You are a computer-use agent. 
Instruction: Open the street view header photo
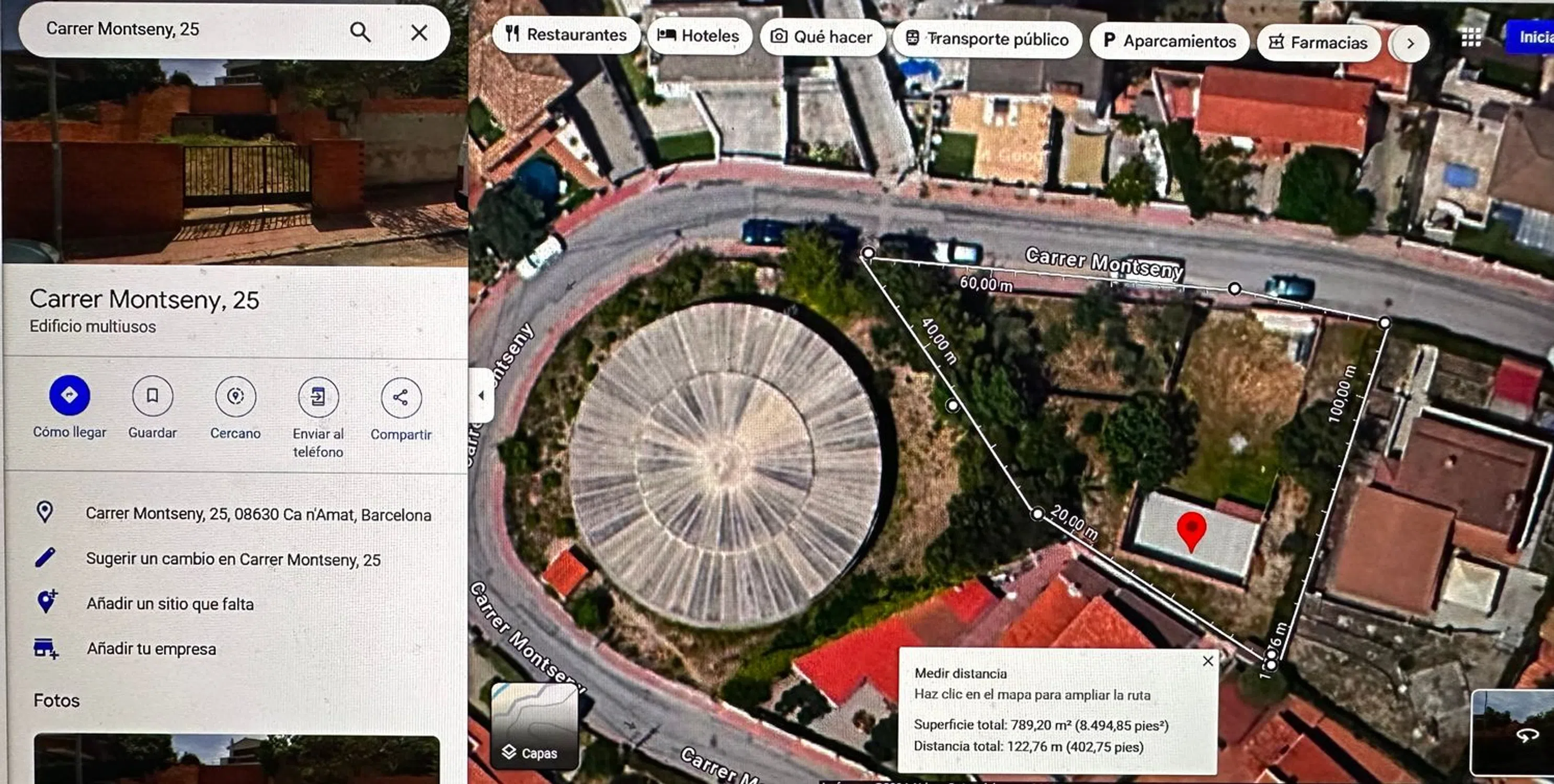[x=235, y=163]
